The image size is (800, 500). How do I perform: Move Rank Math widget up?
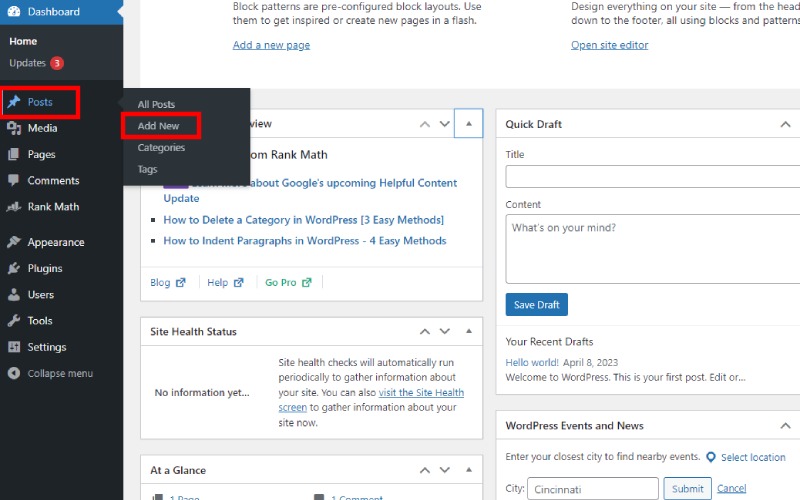(424, 124)
